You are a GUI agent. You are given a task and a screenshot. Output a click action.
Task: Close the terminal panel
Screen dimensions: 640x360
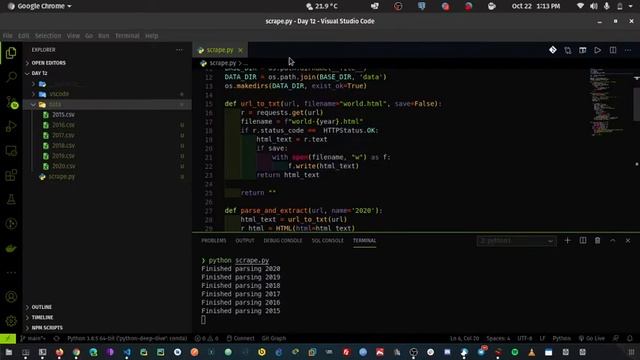(628, 240)
